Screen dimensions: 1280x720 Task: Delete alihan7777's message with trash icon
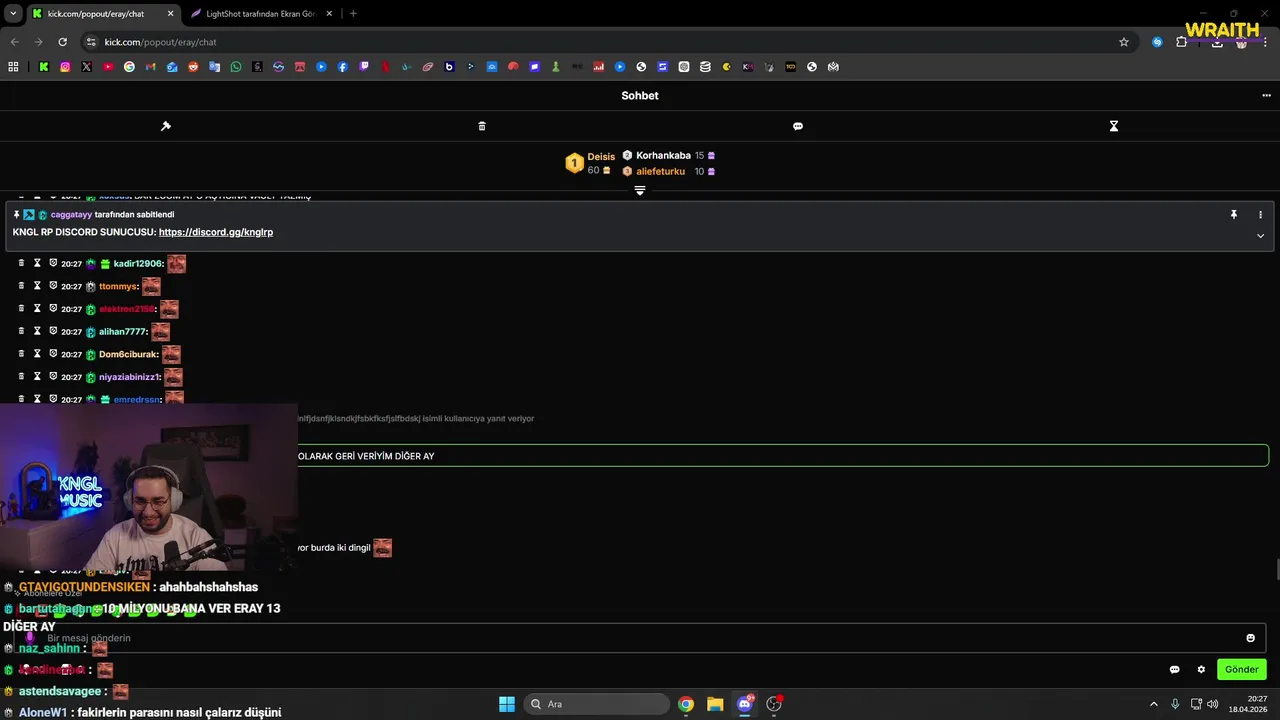21,331
